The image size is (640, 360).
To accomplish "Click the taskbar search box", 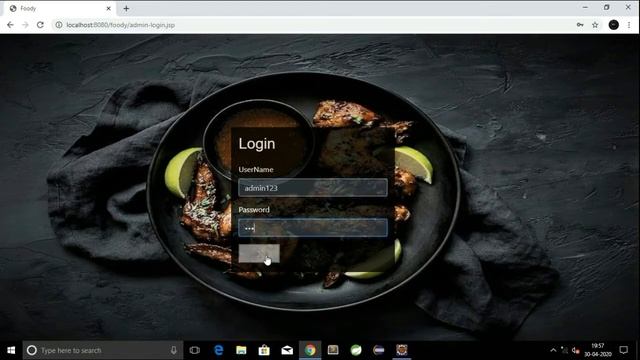I will point(102,350).
